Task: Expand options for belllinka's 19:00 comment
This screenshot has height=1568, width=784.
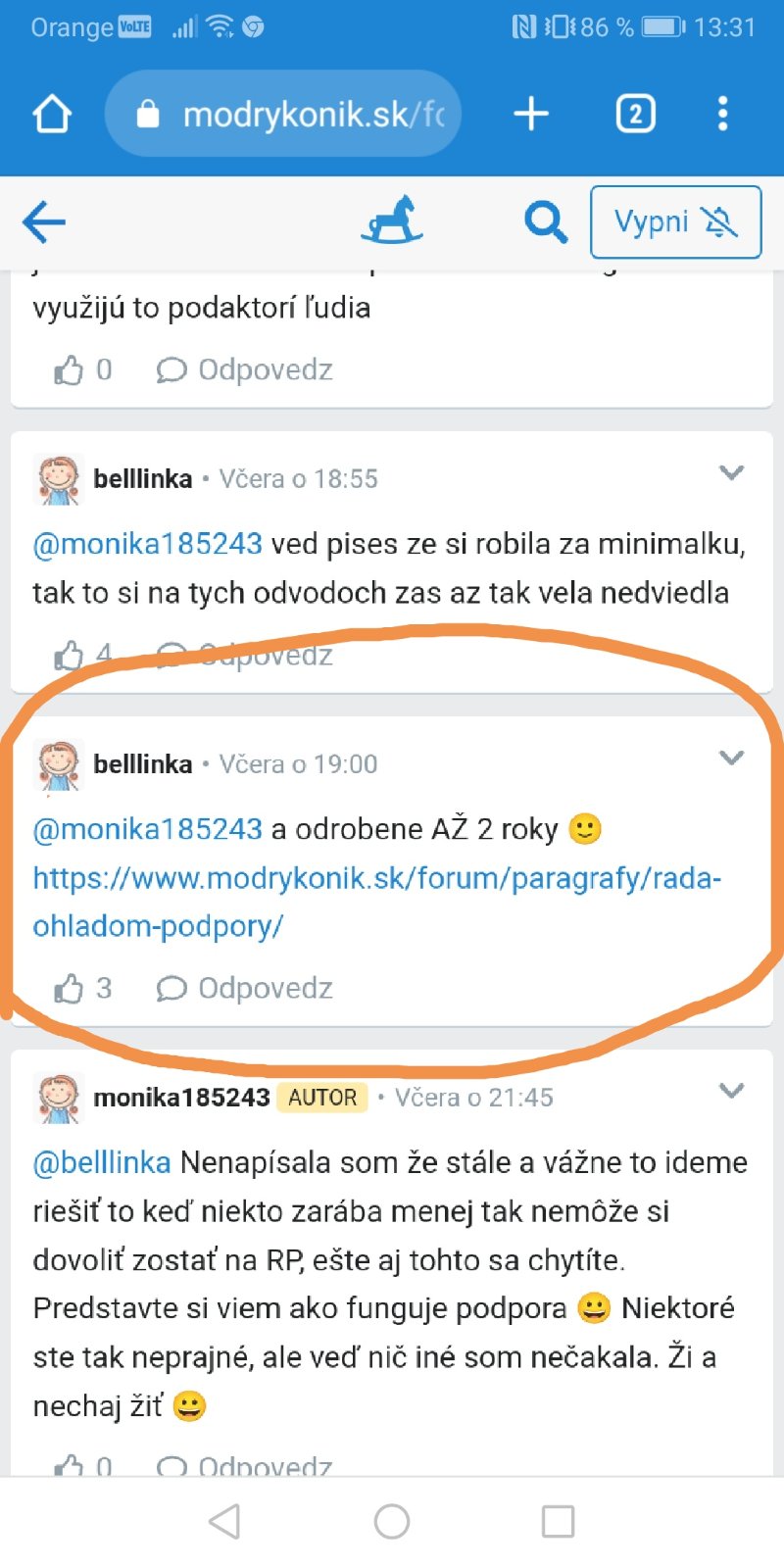Action: [731, 759]
